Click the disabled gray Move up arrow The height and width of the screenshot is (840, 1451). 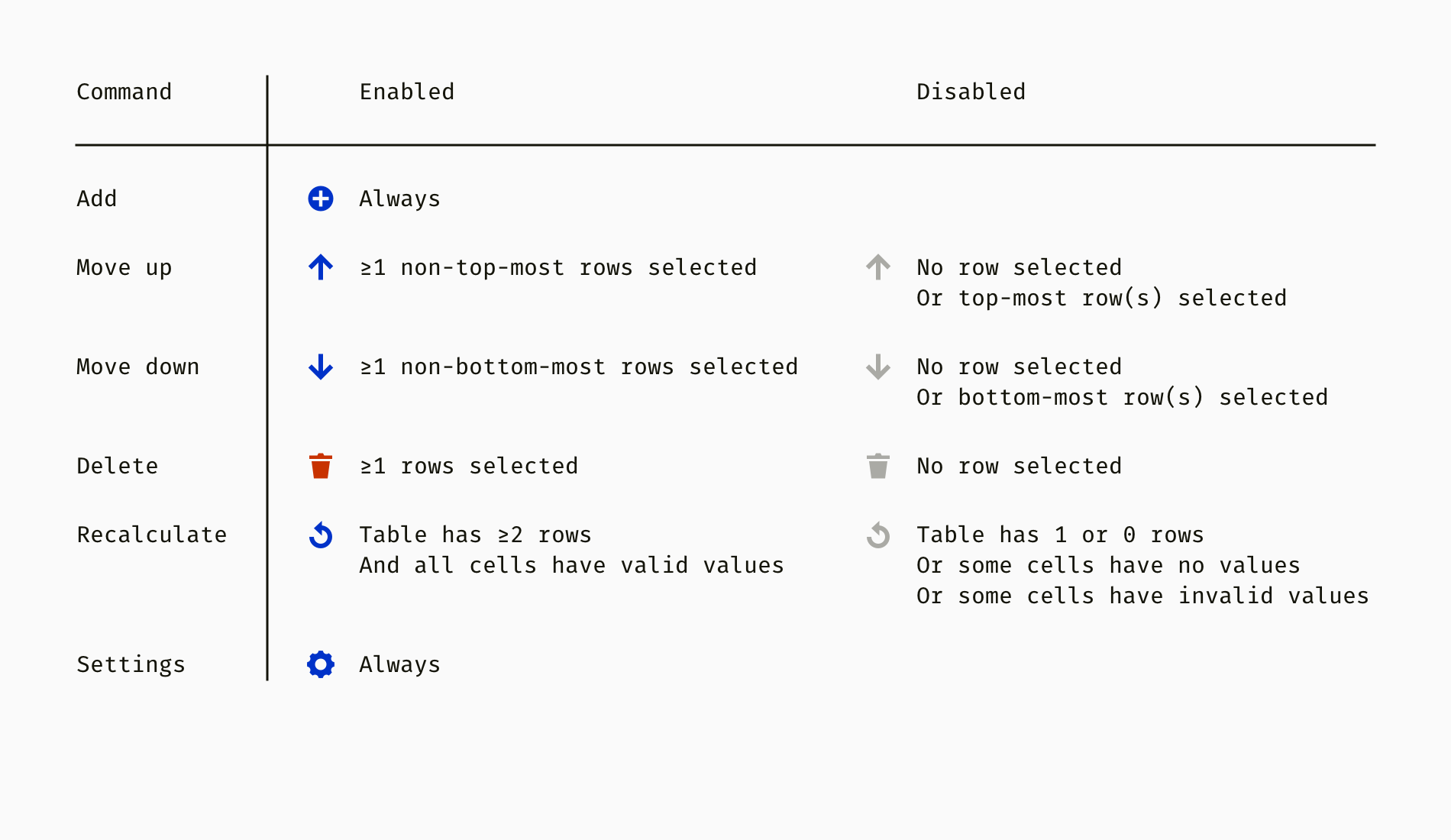point(878,267)
